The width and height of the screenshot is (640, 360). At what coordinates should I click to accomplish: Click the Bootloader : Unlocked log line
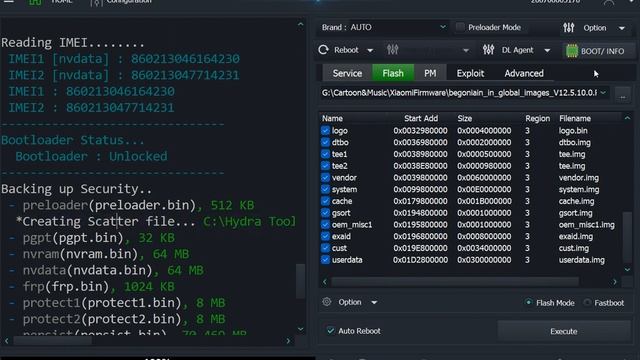pyautogui.click(x=91, y=156)
